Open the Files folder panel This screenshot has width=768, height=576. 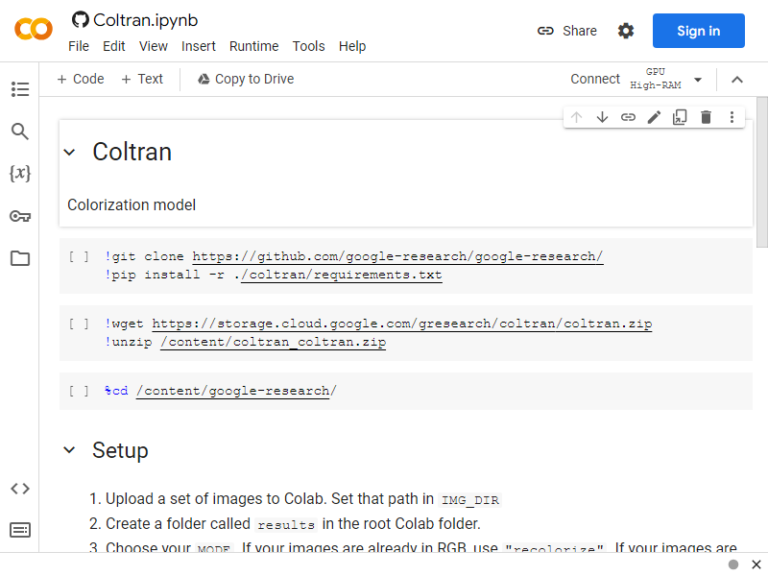point(20,258)
